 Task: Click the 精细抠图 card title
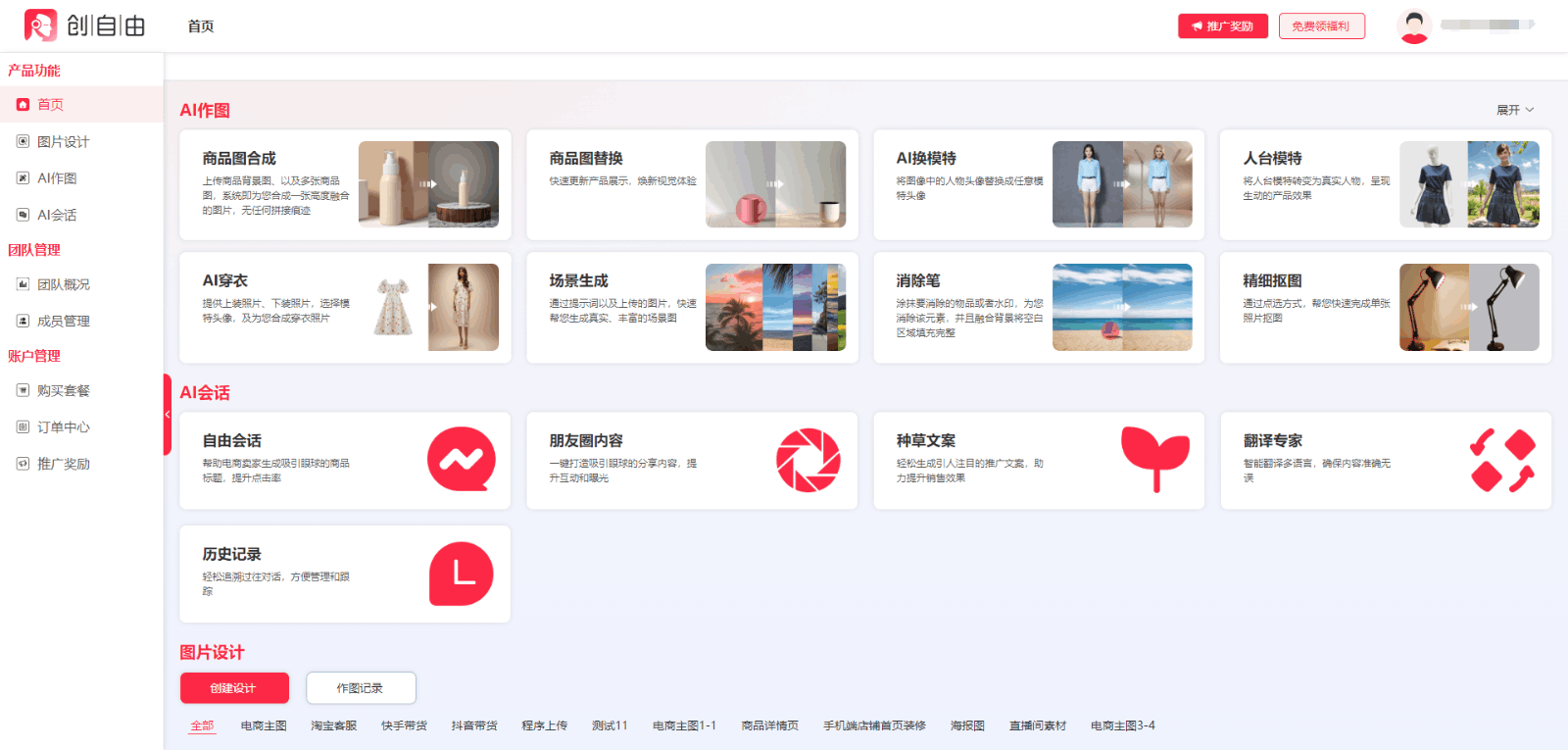coord(1272,280)
